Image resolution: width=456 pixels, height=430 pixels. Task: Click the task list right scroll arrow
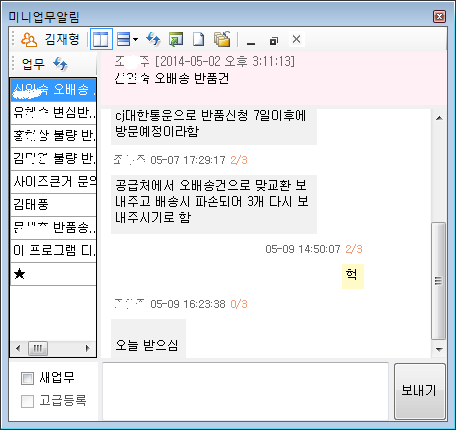point(88,348)
